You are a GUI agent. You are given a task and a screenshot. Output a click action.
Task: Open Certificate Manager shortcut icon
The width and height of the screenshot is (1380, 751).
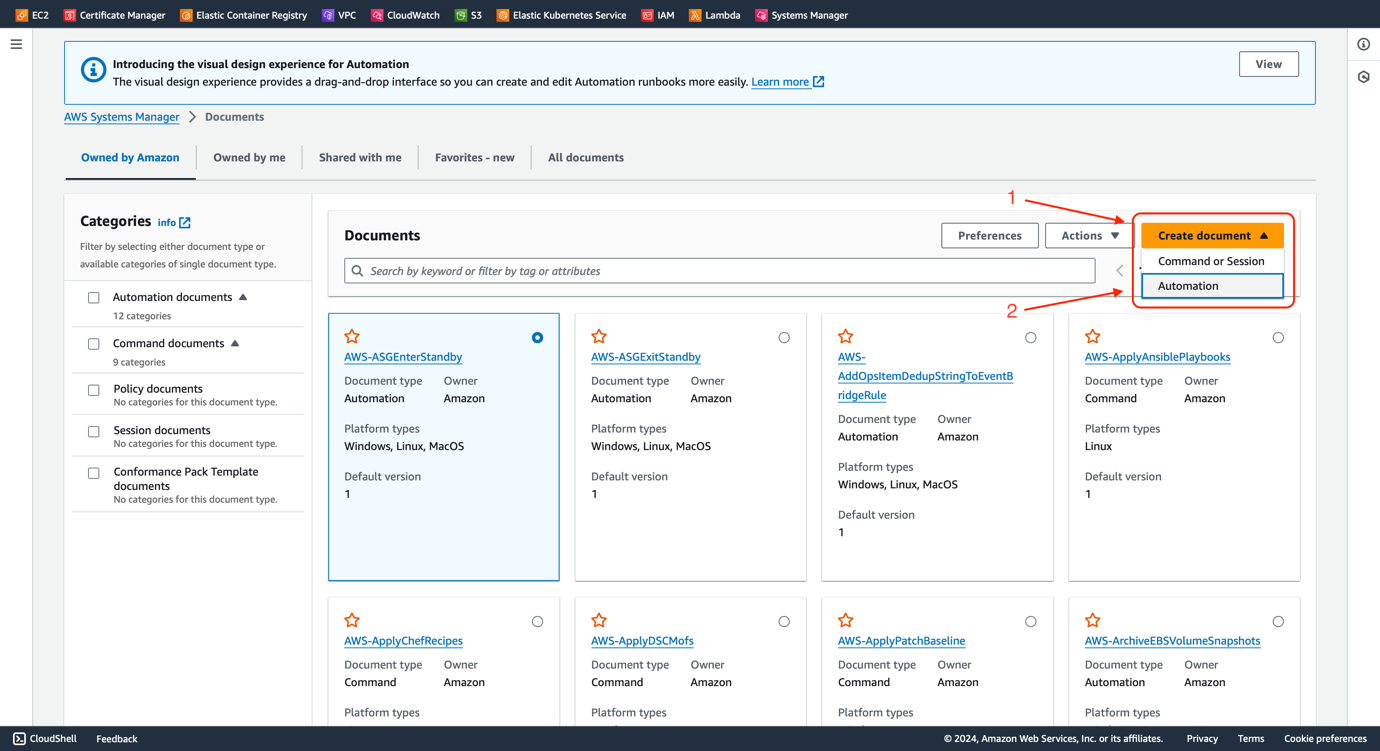click(x=70, y=15)
